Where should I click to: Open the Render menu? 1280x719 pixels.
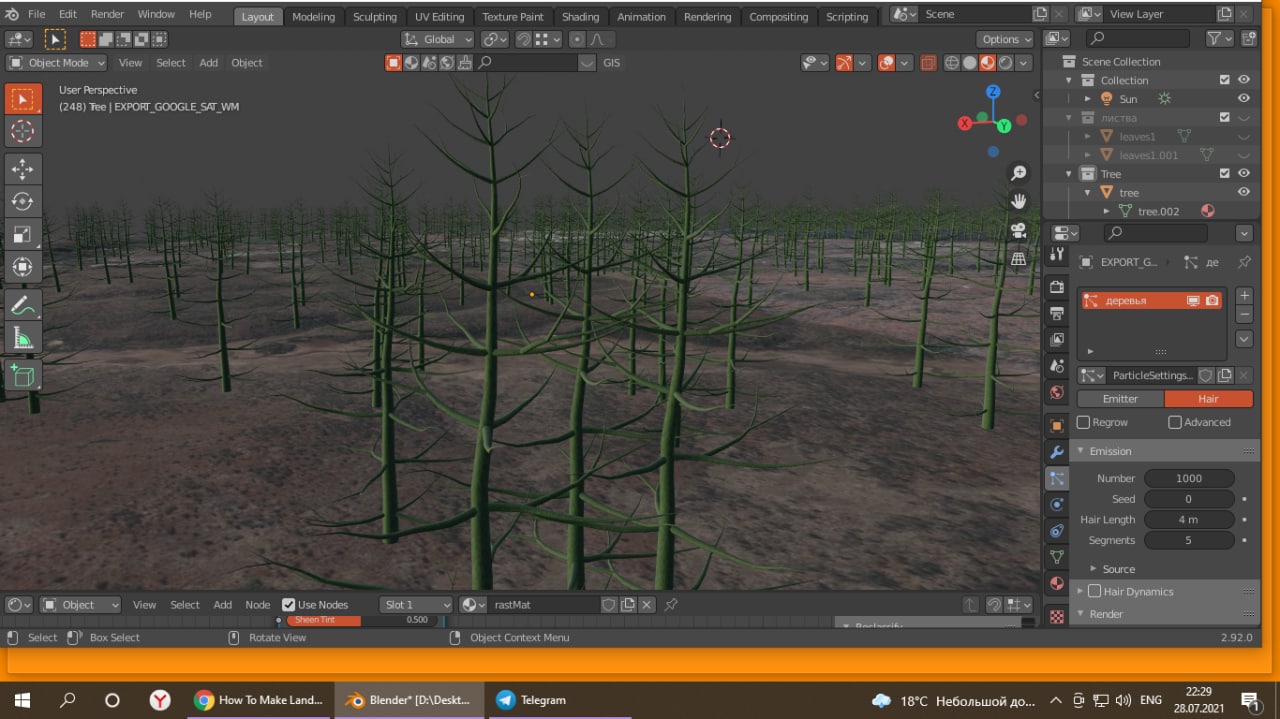pyautogui.click(x=107, y=14)
